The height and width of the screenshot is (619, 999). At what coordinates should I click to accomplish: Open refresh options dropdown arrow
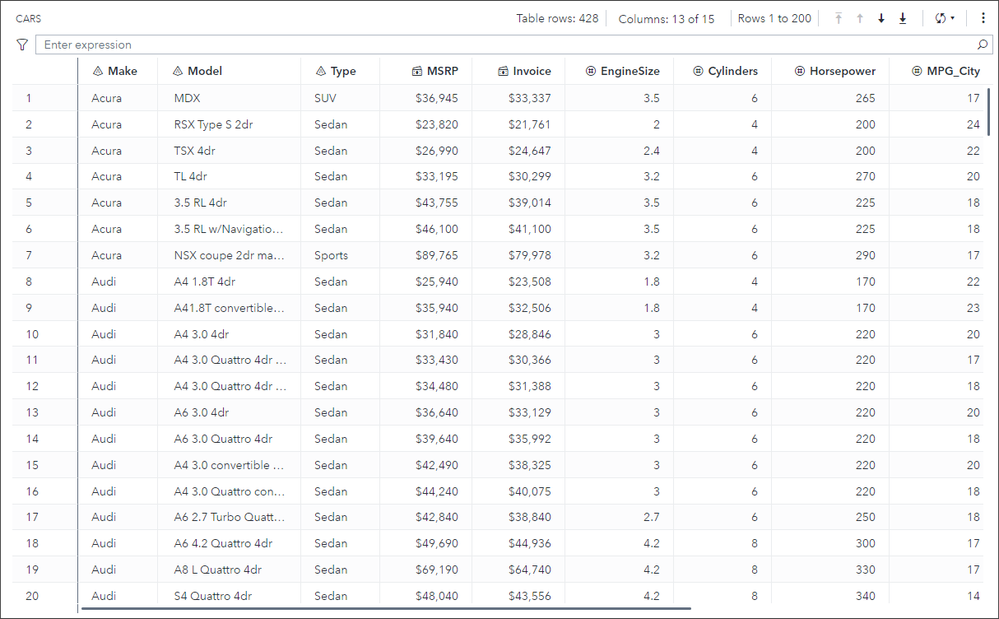[x=952, y=18]
